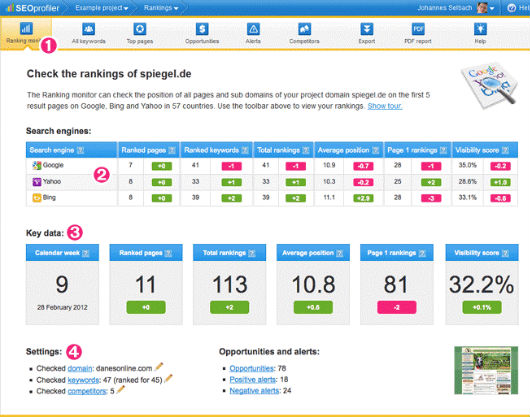This screenshot has height=417, width=530.
Task: Click the Show tour link
Action: 385,106
